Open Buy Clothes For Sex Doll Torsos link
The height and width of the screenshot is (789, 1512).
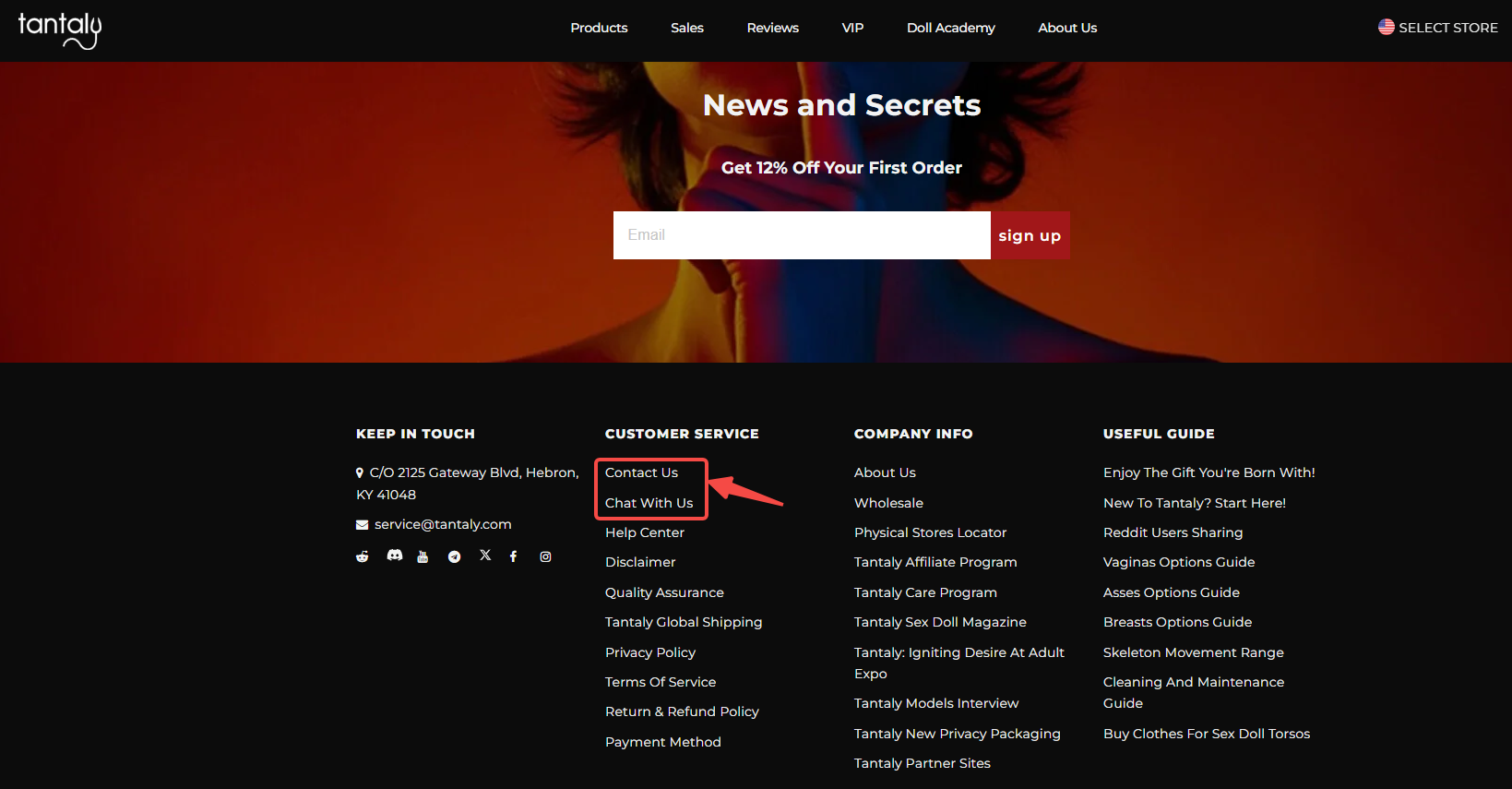1207,734
